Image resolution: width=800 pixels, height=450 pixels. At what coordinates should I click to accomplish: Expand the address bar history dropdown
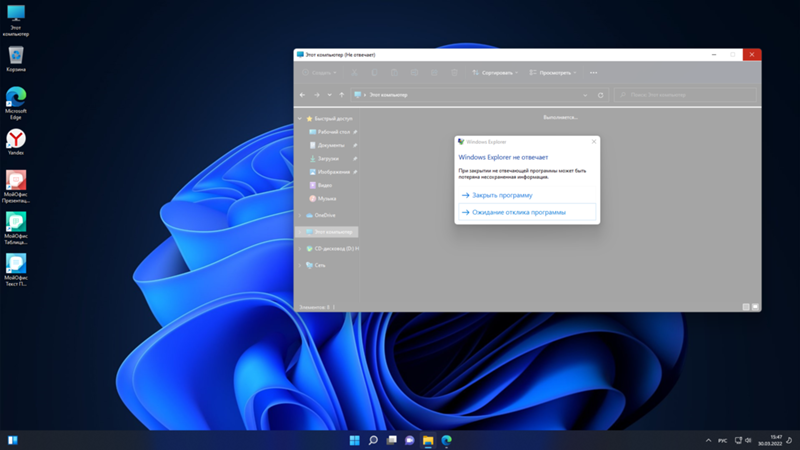pyautogui.click(x=585, y=95)
